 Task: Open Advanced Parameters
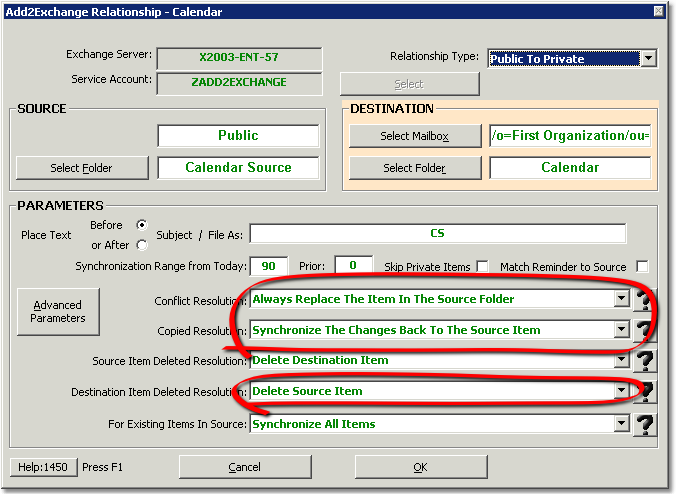coord(58,311)
